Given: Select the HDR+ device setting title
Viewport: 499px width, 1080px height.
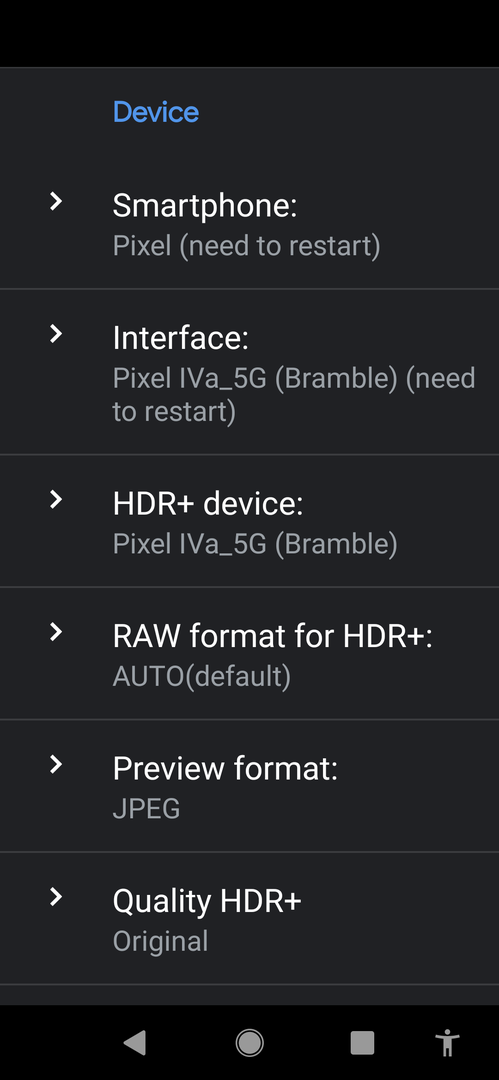Looking at the screenshot, I should click(207, 504).
